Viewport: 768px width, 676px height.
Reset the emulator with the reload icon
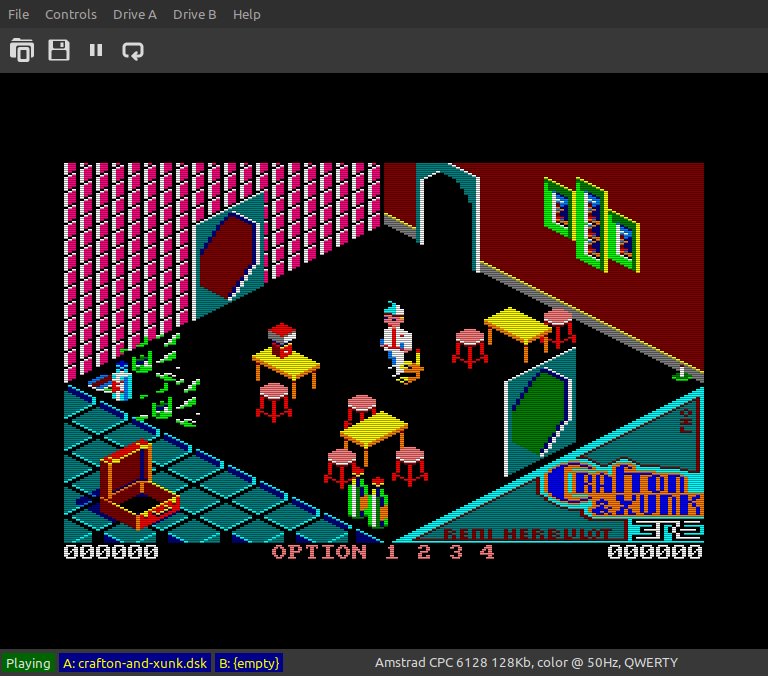coord(133,50)
